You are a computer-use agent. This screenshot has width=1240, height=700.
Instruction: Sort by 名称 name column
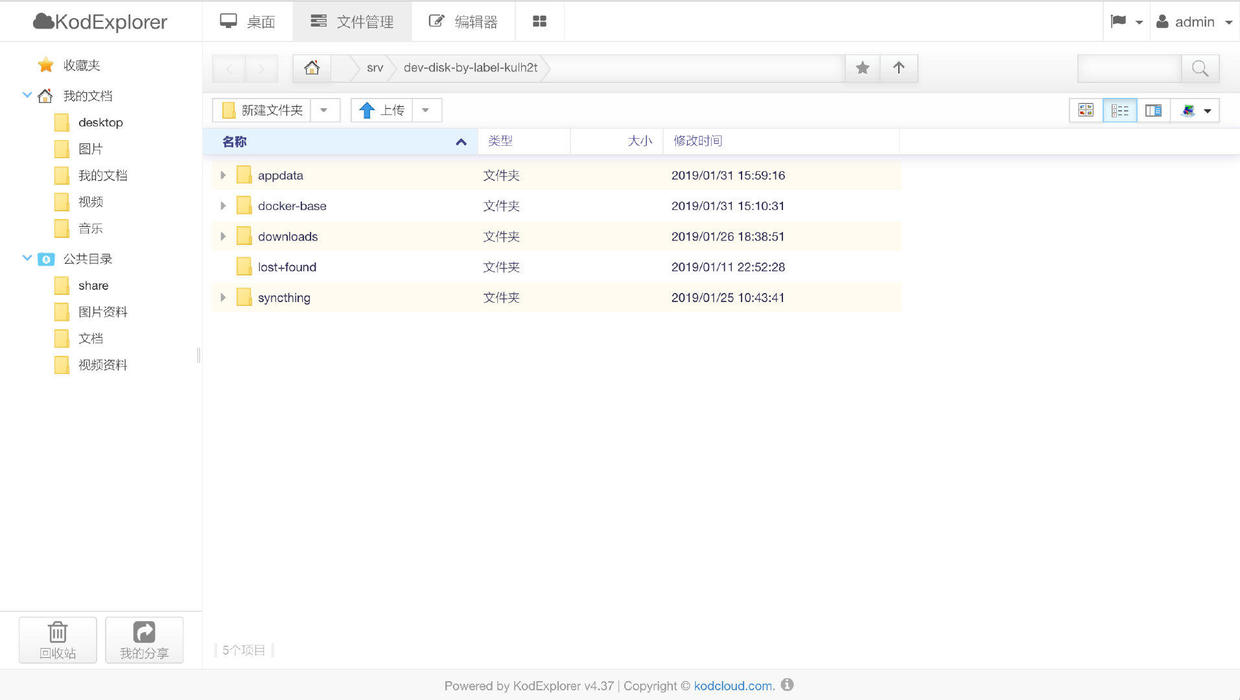341,141
